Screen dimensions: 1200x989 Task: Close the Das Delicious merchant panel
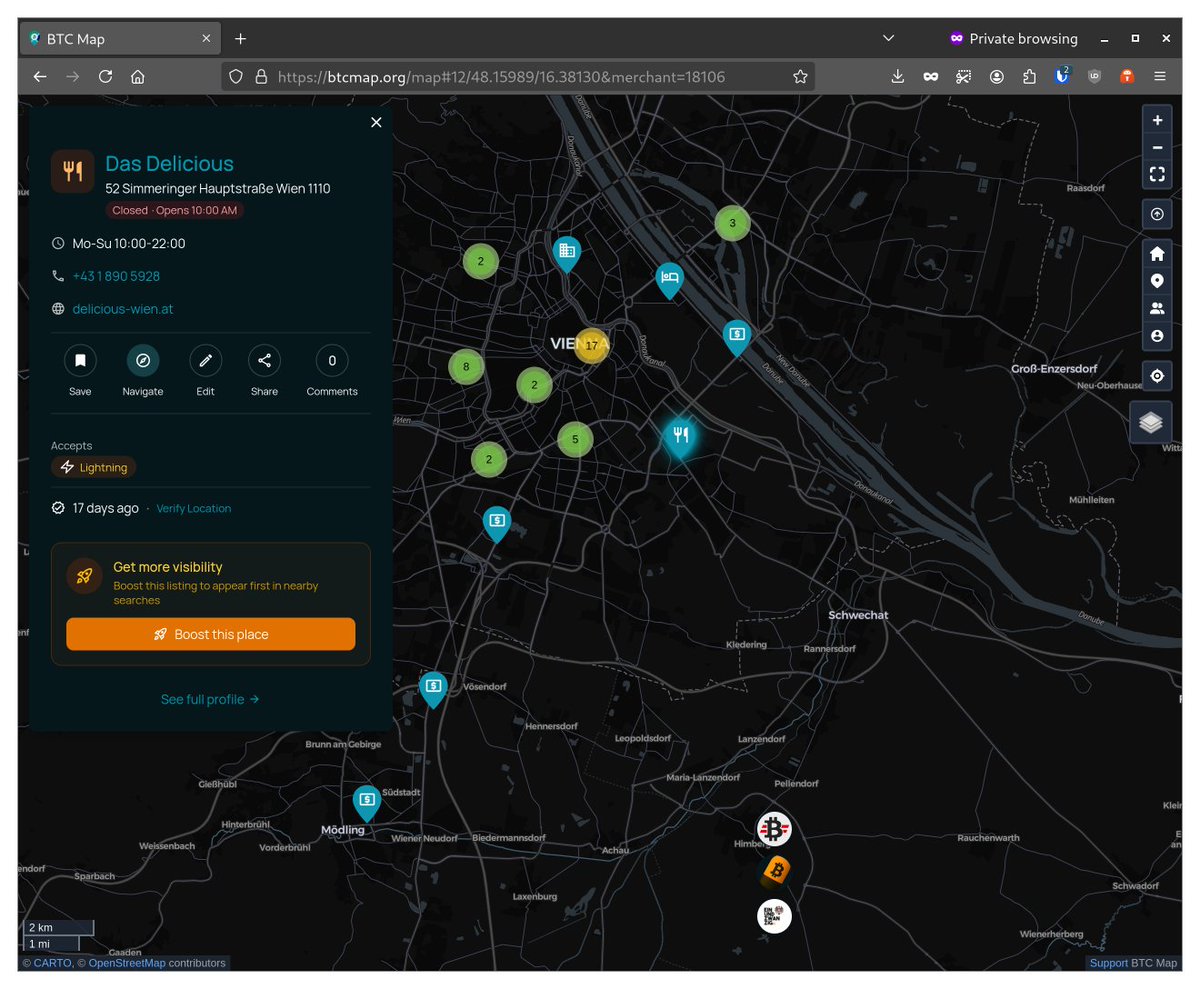coord(376,122)
